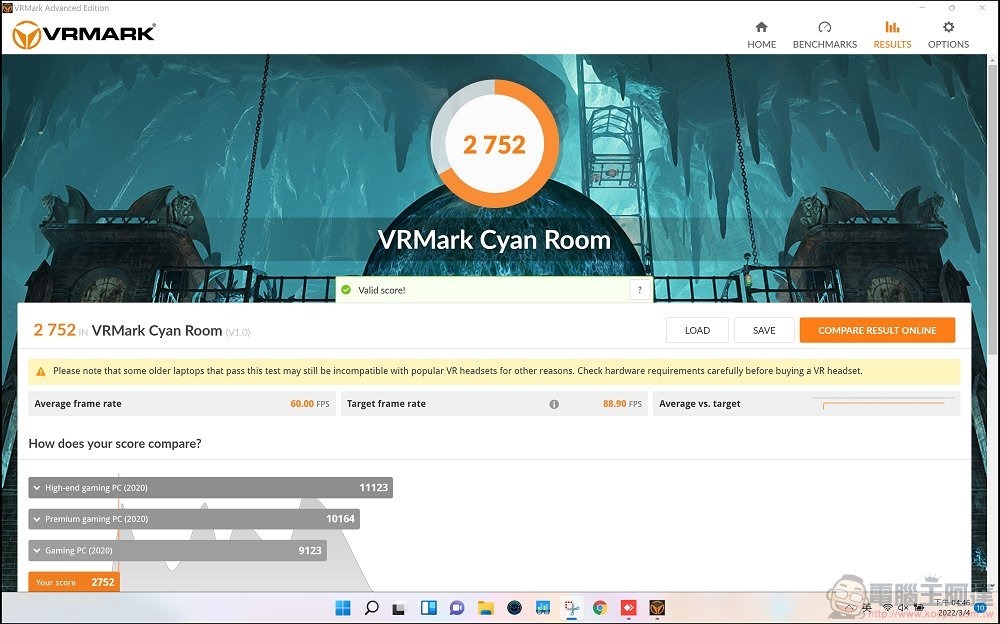Click the VRMark icon in the taskbar
1000x624 pixels.
click(x=657, y=607)
